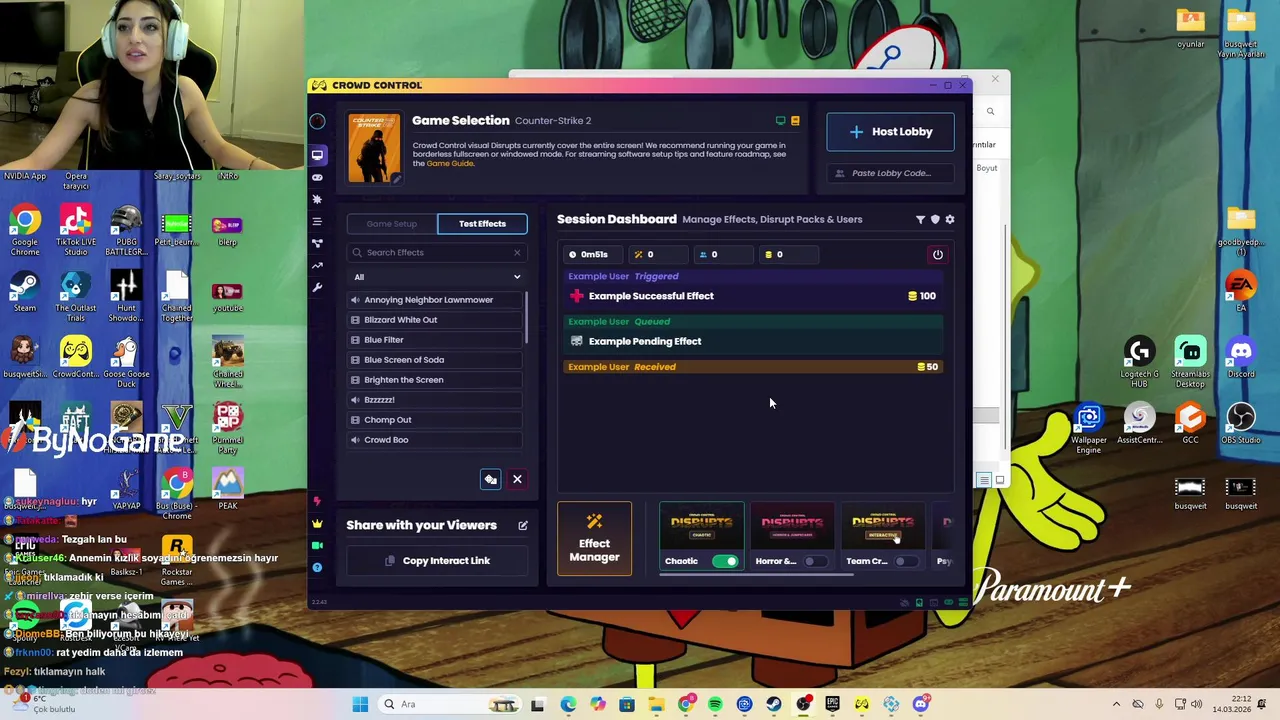Viewport: 1280px width, 720px height.
Task: Select the Annoying Neighbor Lawnmower effect
Action: coord(435,300)
